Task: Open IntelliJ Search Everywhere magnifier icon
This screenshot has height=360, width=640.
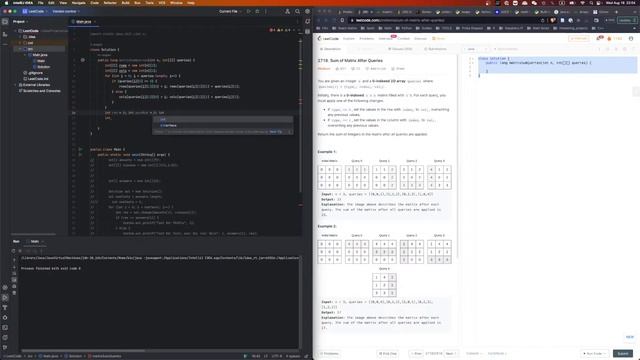Action: tap(298, 11)
